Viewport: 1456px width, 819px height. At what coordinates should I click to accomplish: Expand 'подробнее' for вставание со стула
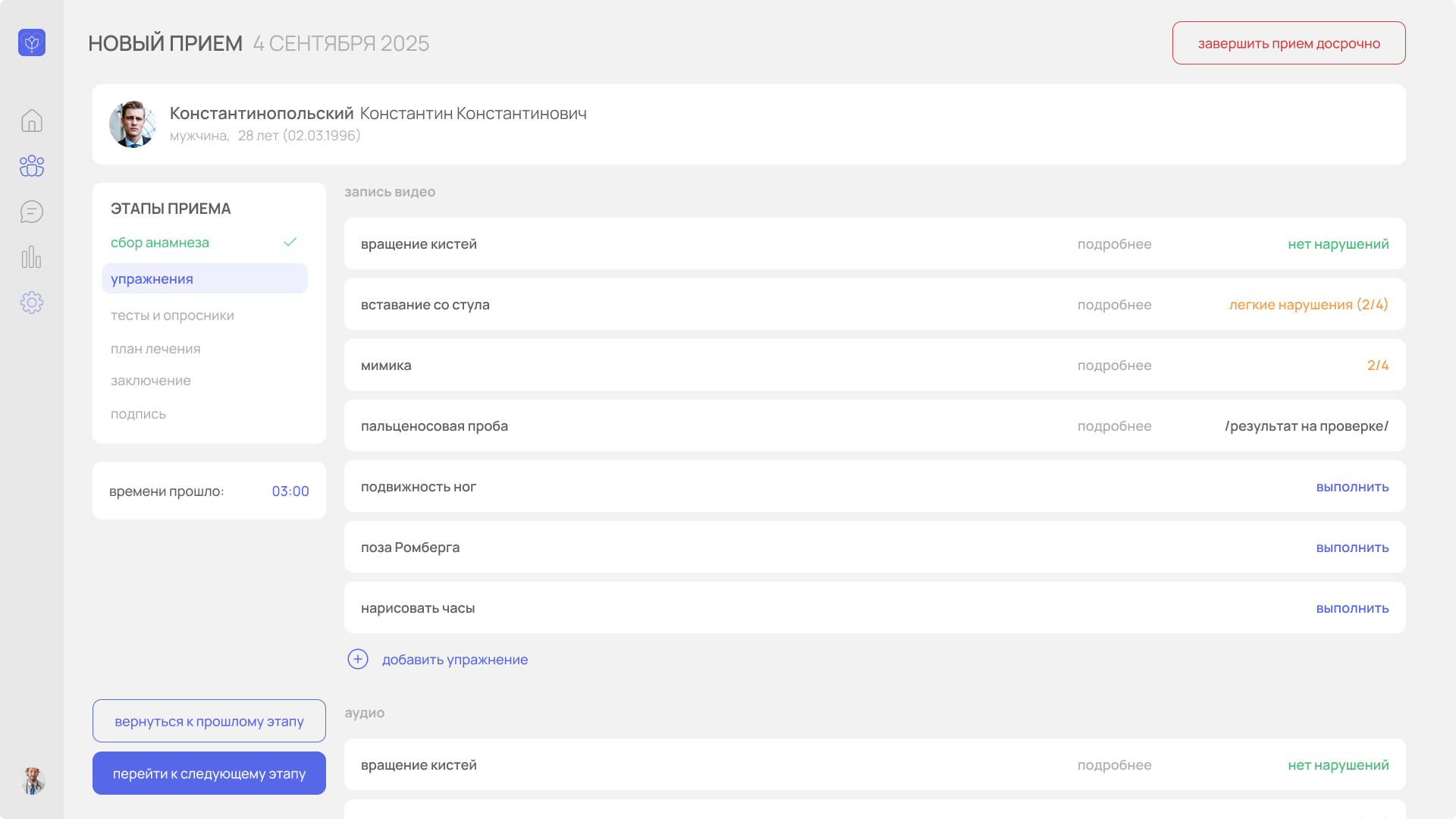click(1114, 305)
